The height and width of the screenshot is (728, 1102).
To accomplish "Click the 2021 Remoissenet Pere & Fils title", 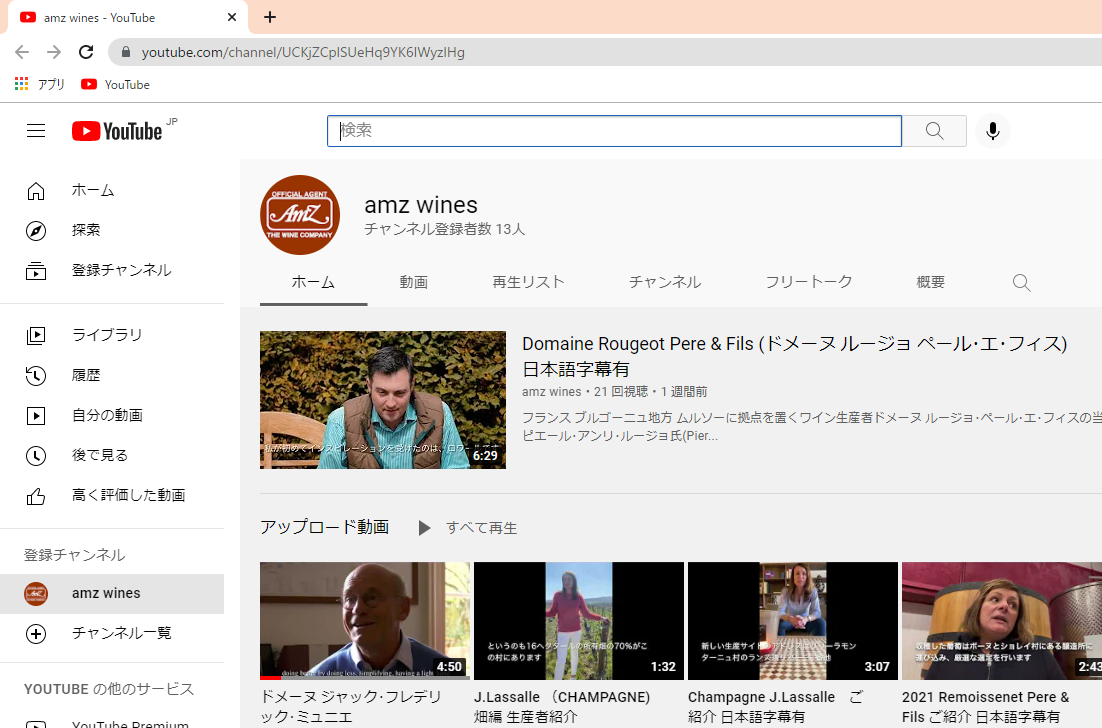I will click(986, 707).
